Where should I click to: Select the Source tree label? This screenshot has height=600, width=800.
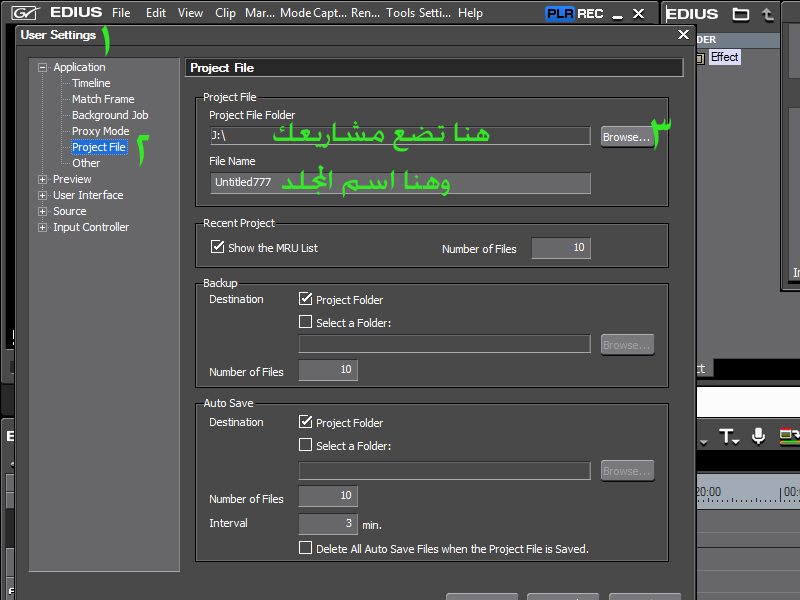pyautogui.click(x=69, y=211)
